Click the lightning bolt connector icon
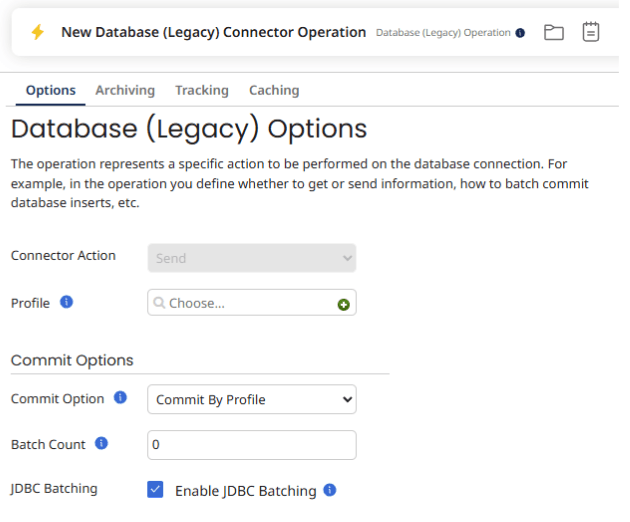 38,32
